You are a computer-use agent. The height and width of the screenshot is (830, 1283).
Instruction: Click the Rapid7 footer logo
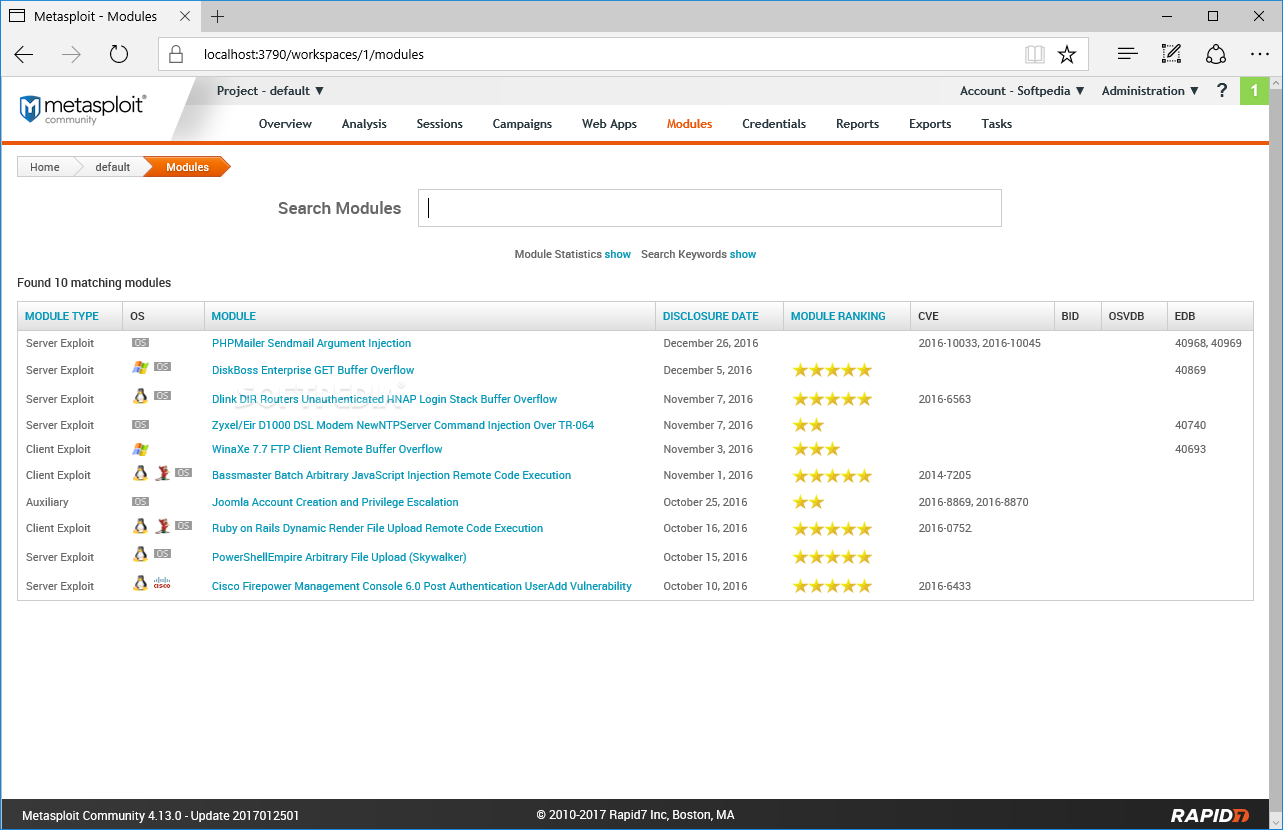coord(1210,815)
